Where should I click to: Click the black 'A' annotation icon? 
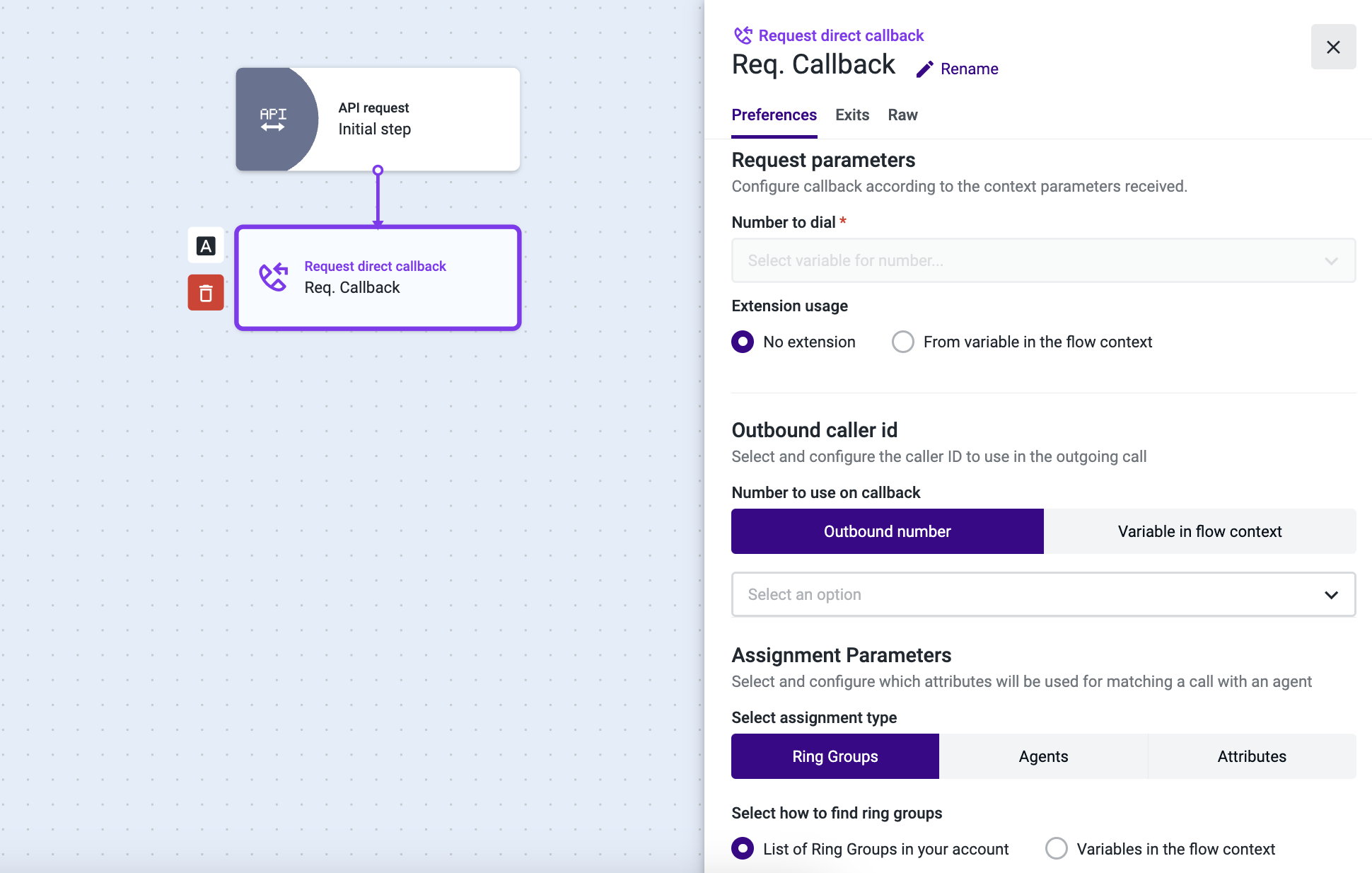[206, 246]
